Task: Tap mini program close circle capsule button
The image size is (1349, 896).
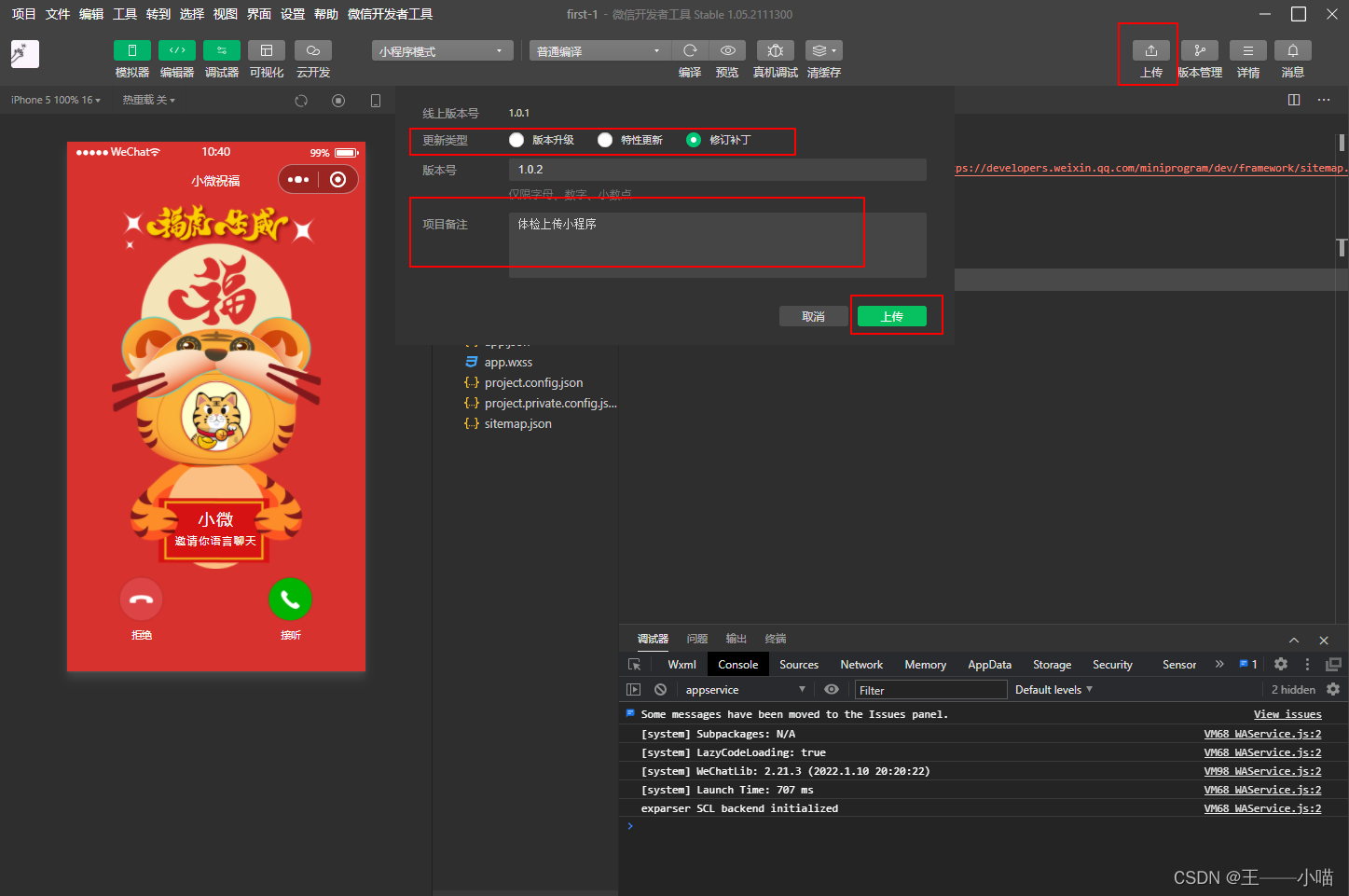Action: coord(338,179)
